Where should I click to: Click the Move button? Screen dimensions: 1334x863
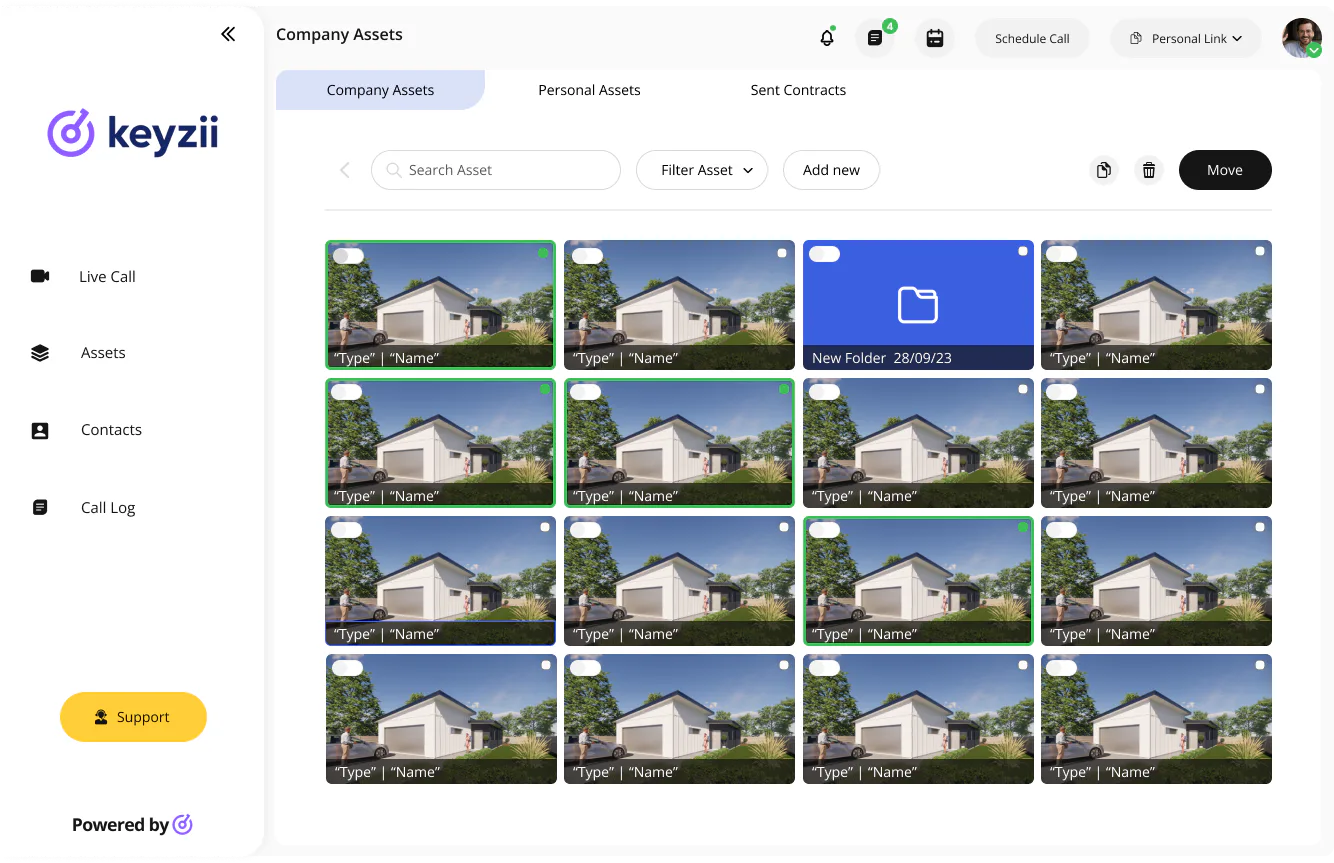click(1225, 170)
